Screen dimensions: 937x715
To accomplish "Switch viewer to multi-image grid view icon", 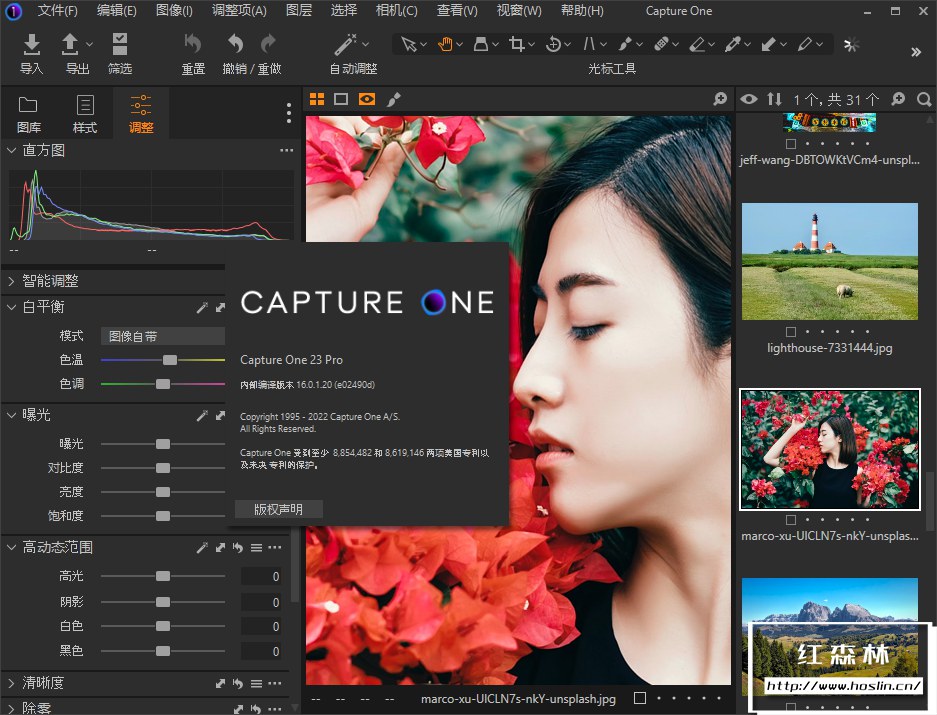I will tap(317, 99).
